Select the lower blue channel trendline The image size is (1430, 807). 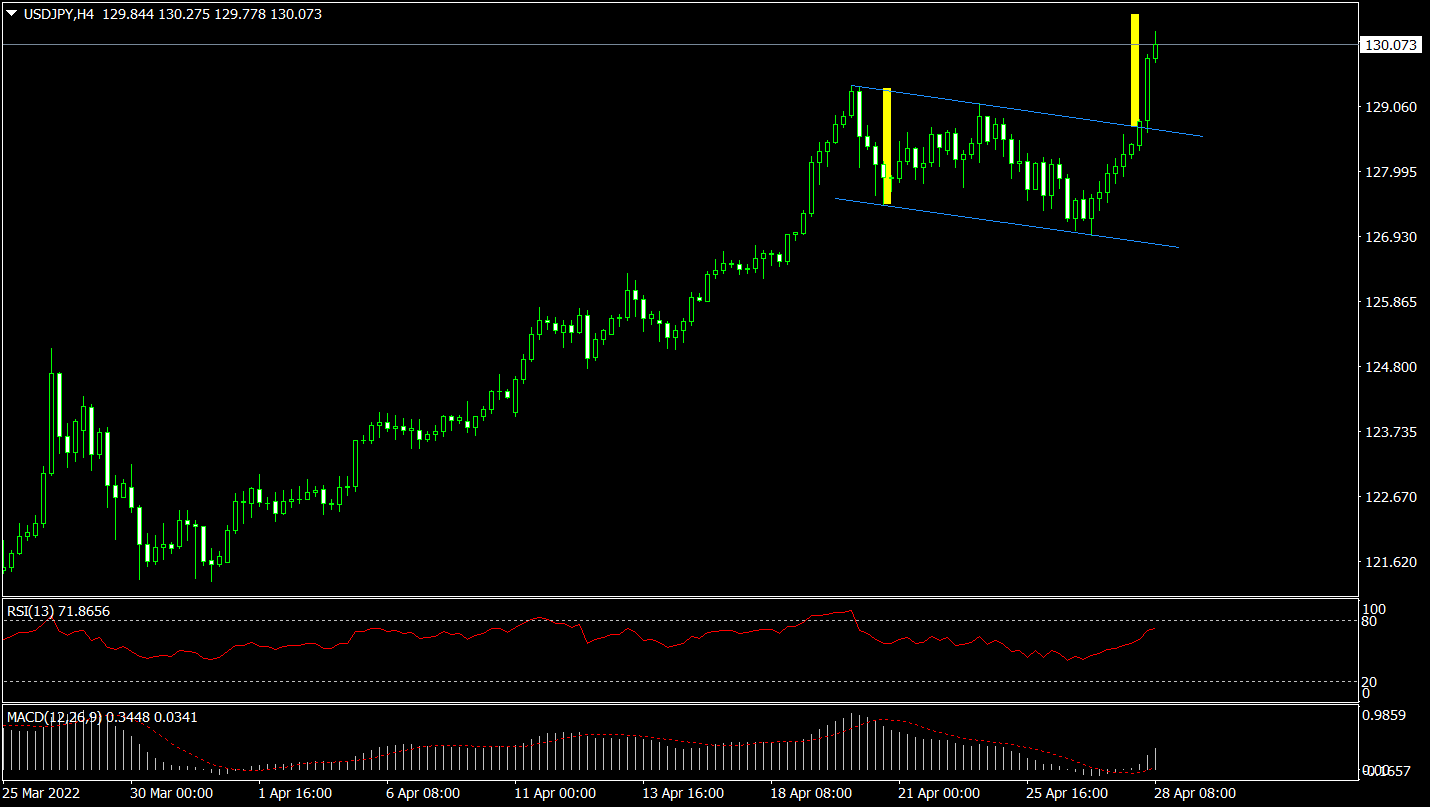(x=1007, y=223)
